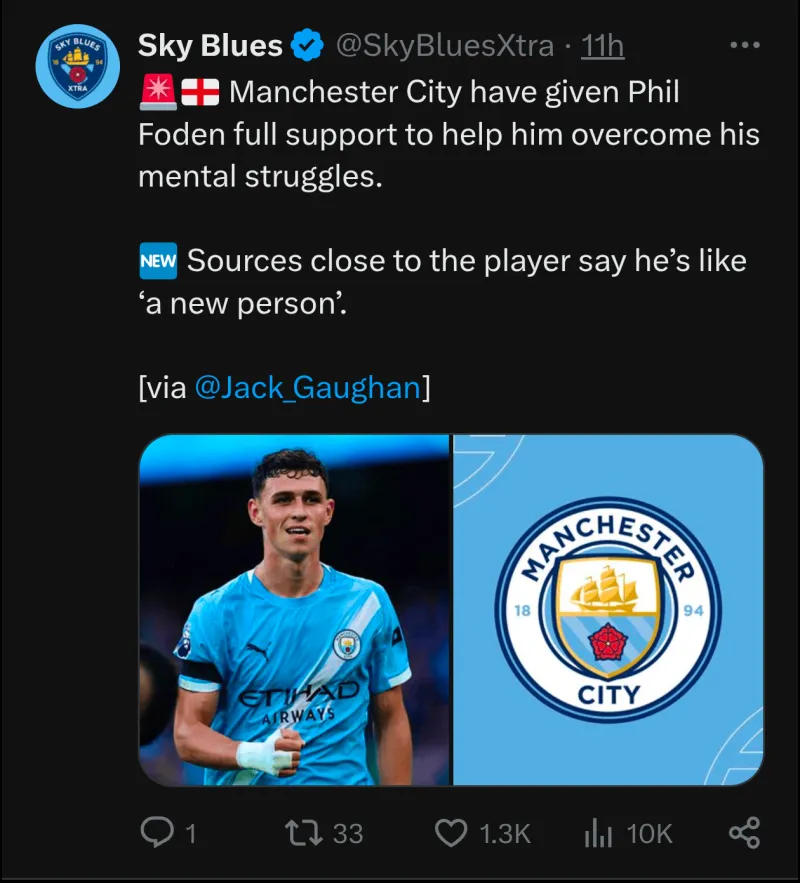800x883 pixels.
Task: Click the 11h timestamp link
Action: pyautogui.click(x=602, y=46)
